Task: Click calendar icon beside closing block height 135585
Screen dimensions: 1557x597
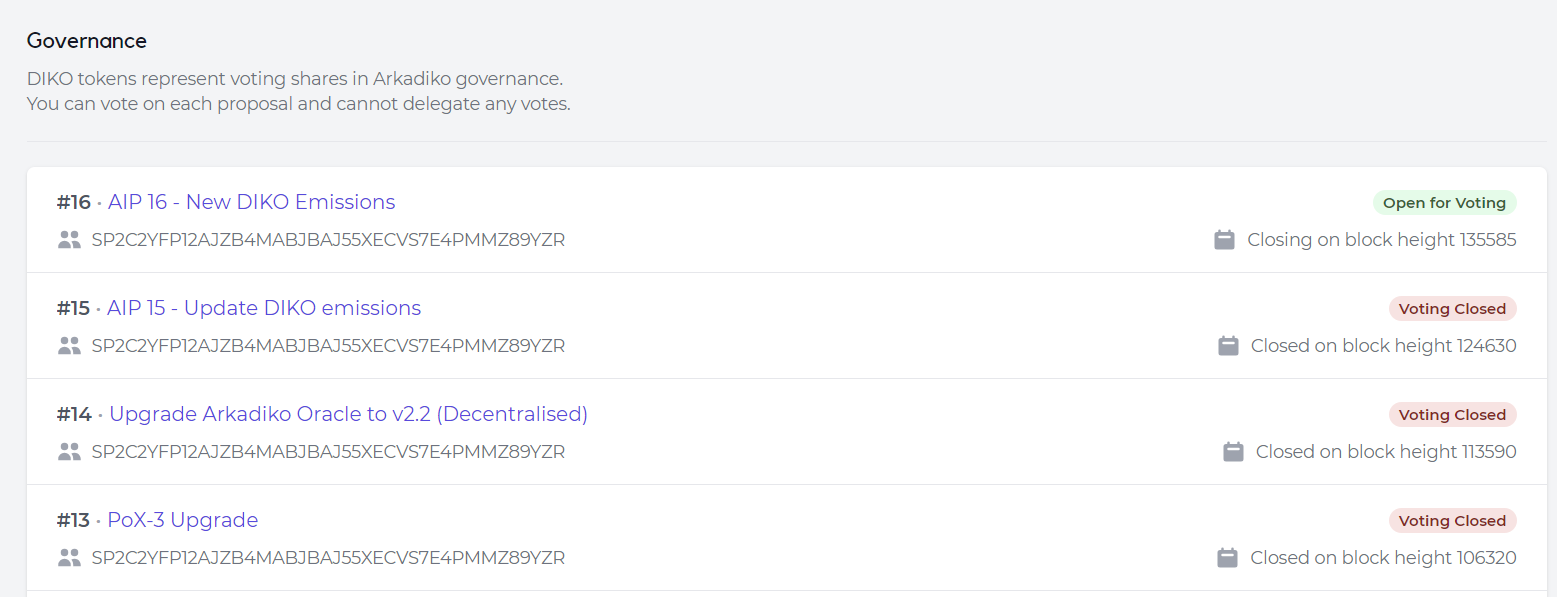Action: point(1224,240)
